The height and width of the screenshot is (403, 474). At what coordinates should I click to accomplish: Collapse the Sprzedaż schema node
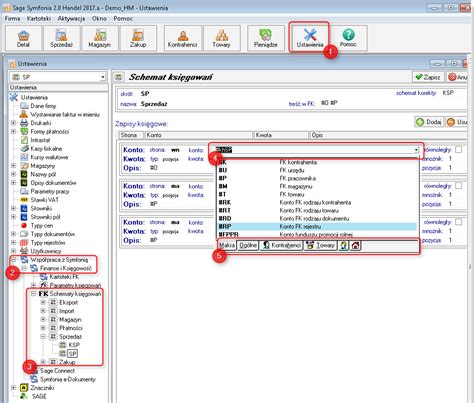coord(43,337)
